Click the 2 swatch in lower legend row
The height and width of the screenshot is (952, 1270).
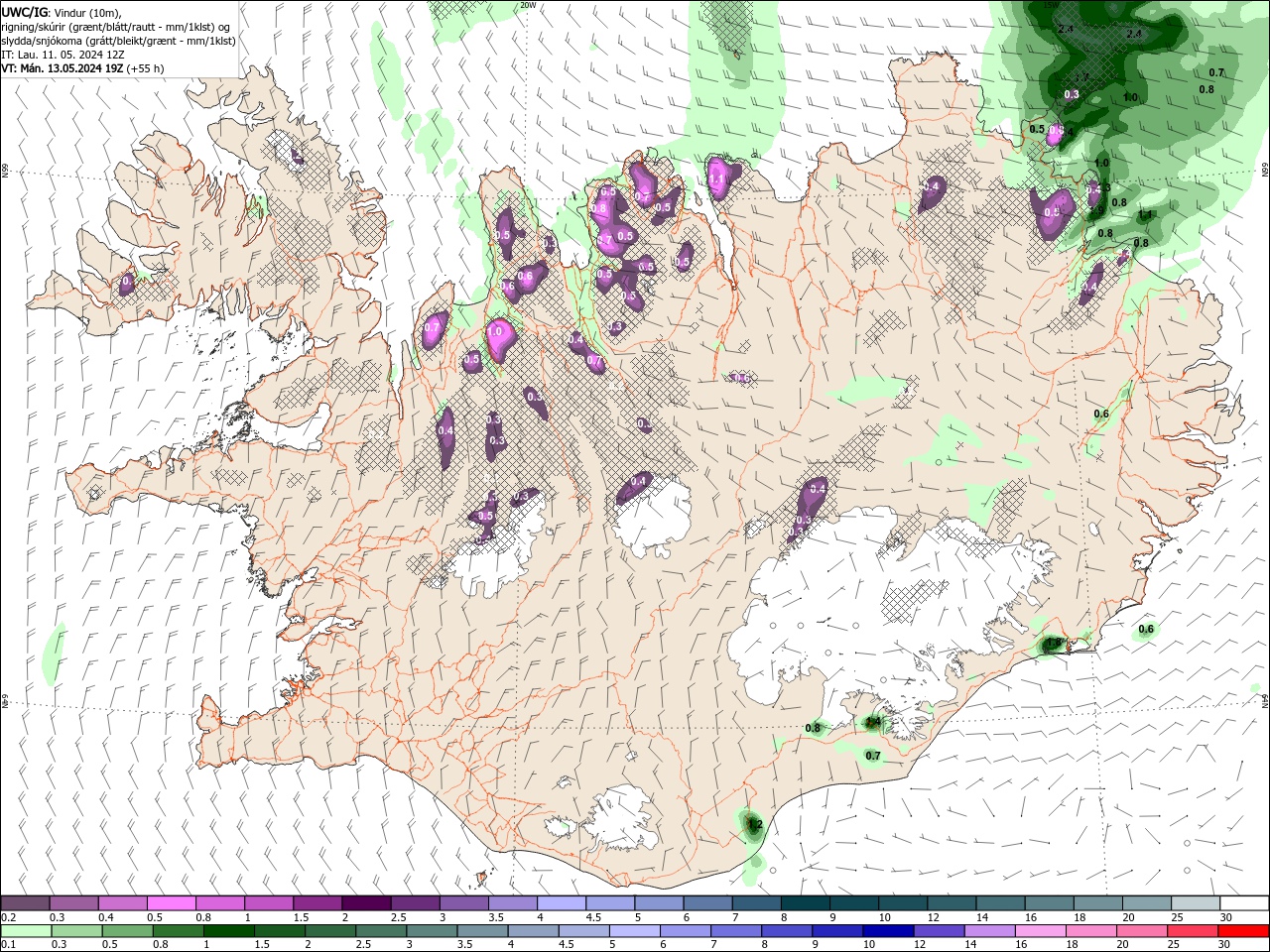click(330, 931)
